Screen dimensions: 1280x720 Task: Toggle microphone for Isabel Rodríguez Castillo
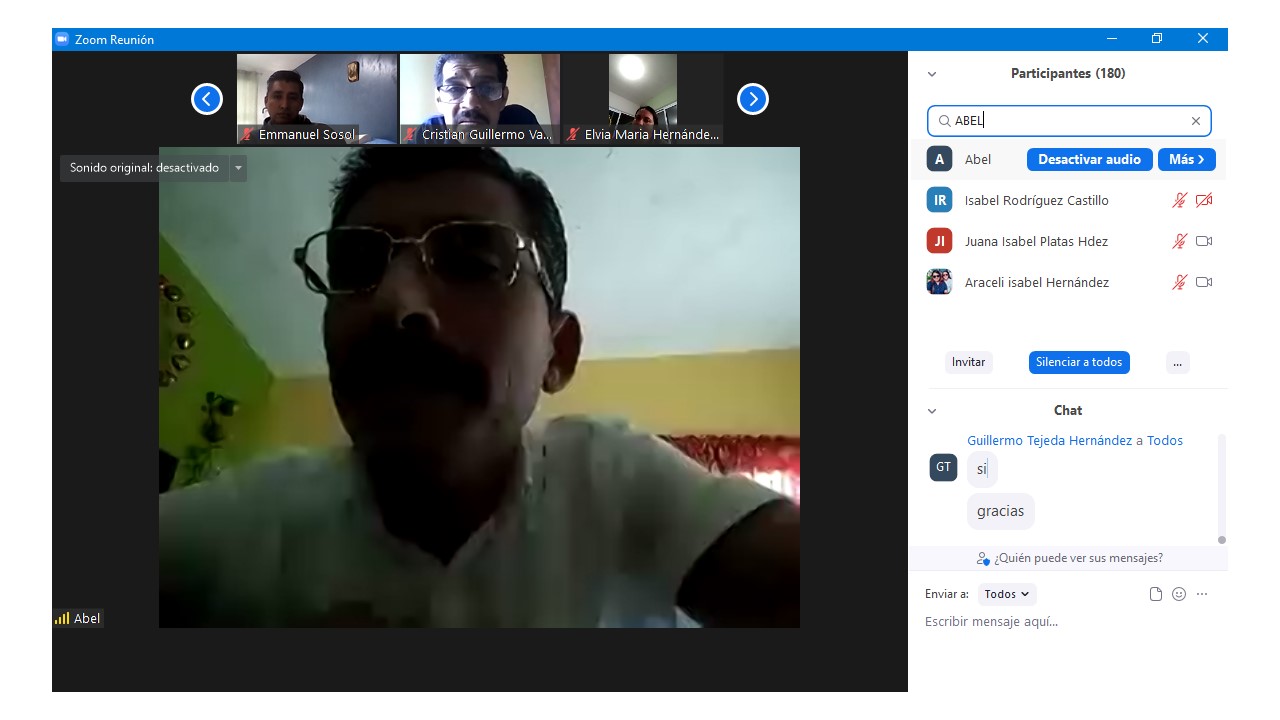pos(1179,200)
